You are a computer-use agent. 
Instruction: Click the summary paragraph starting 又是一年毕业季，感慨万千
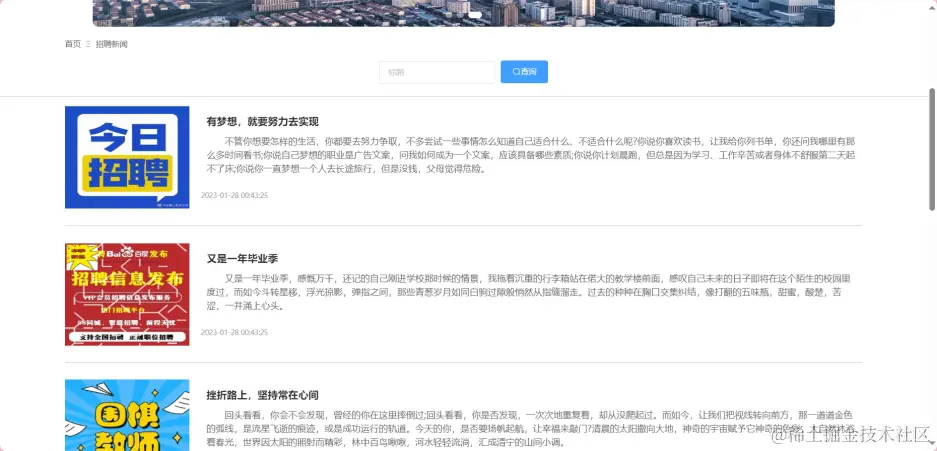[x=528, y=292]
